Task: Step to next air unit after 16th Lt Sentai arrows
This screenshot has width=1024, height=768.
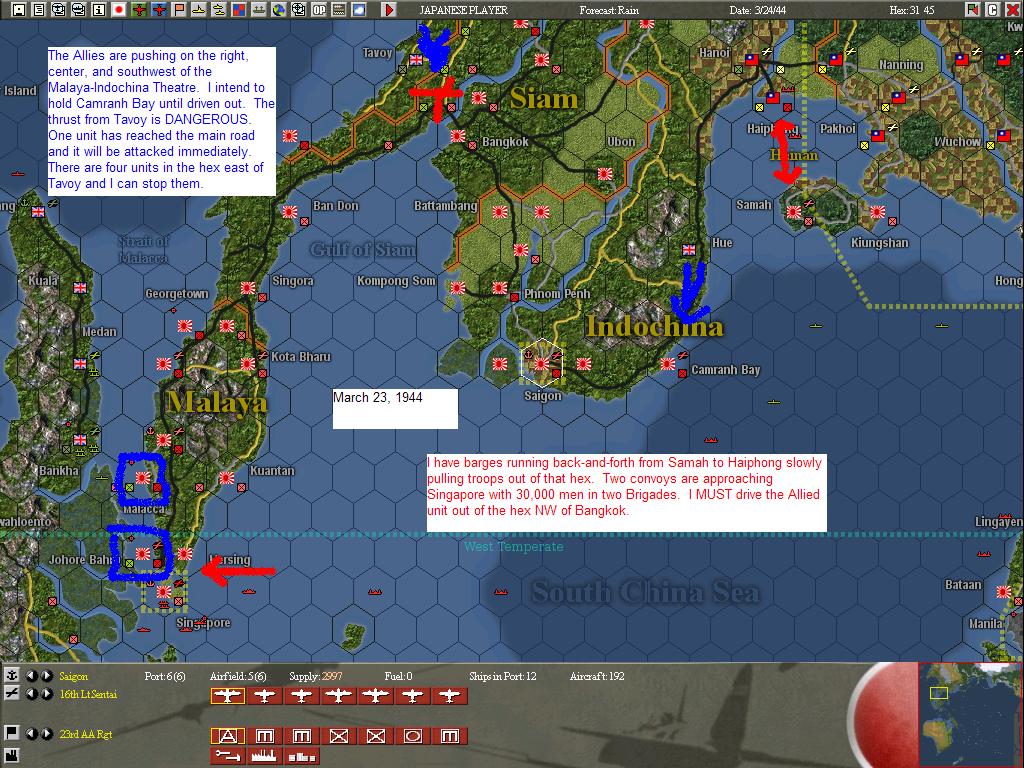Action: 46,694
